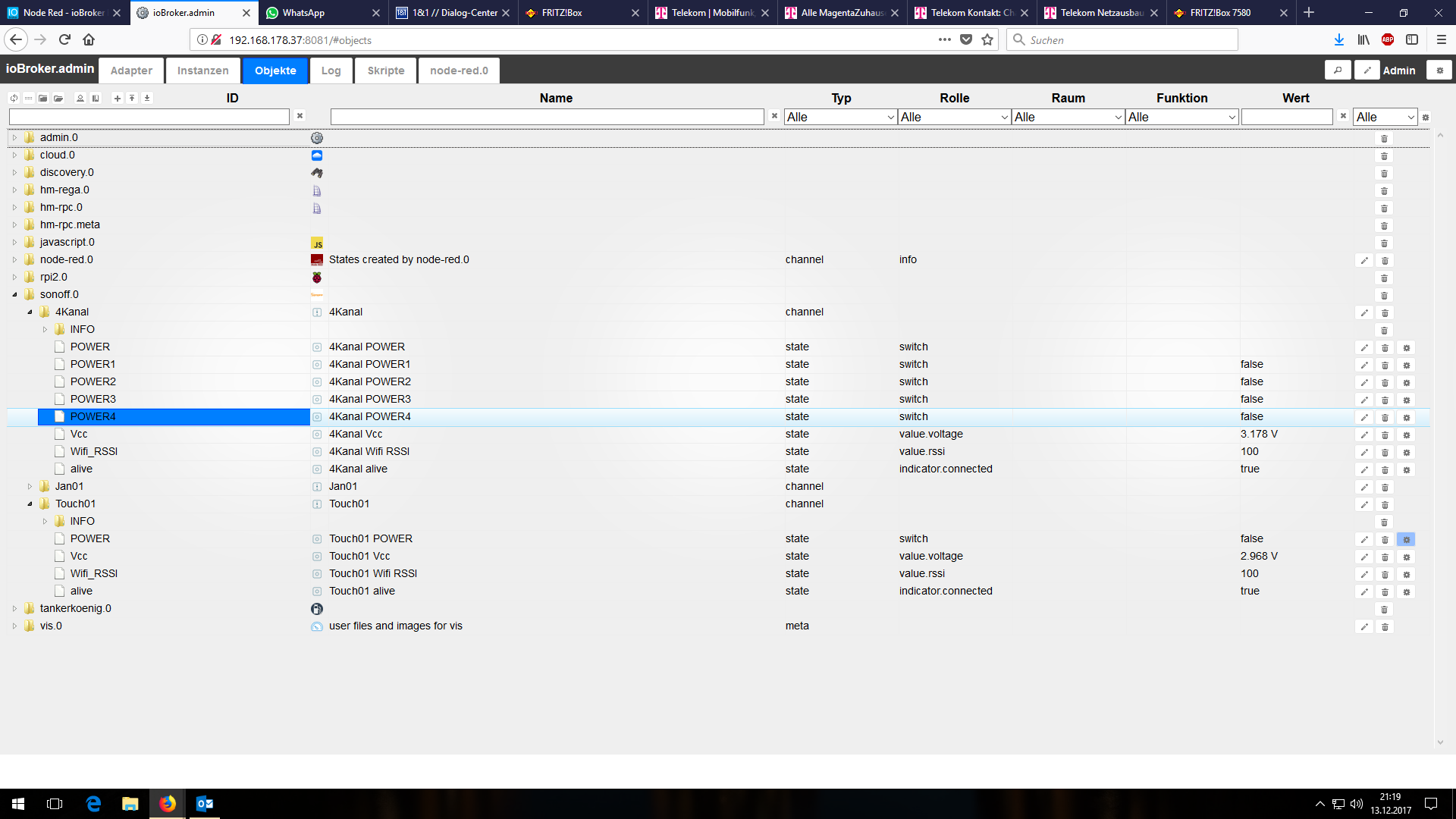Click the upload objects arrow icon
Screen dimensions: 1456x819
coord(132,98)
